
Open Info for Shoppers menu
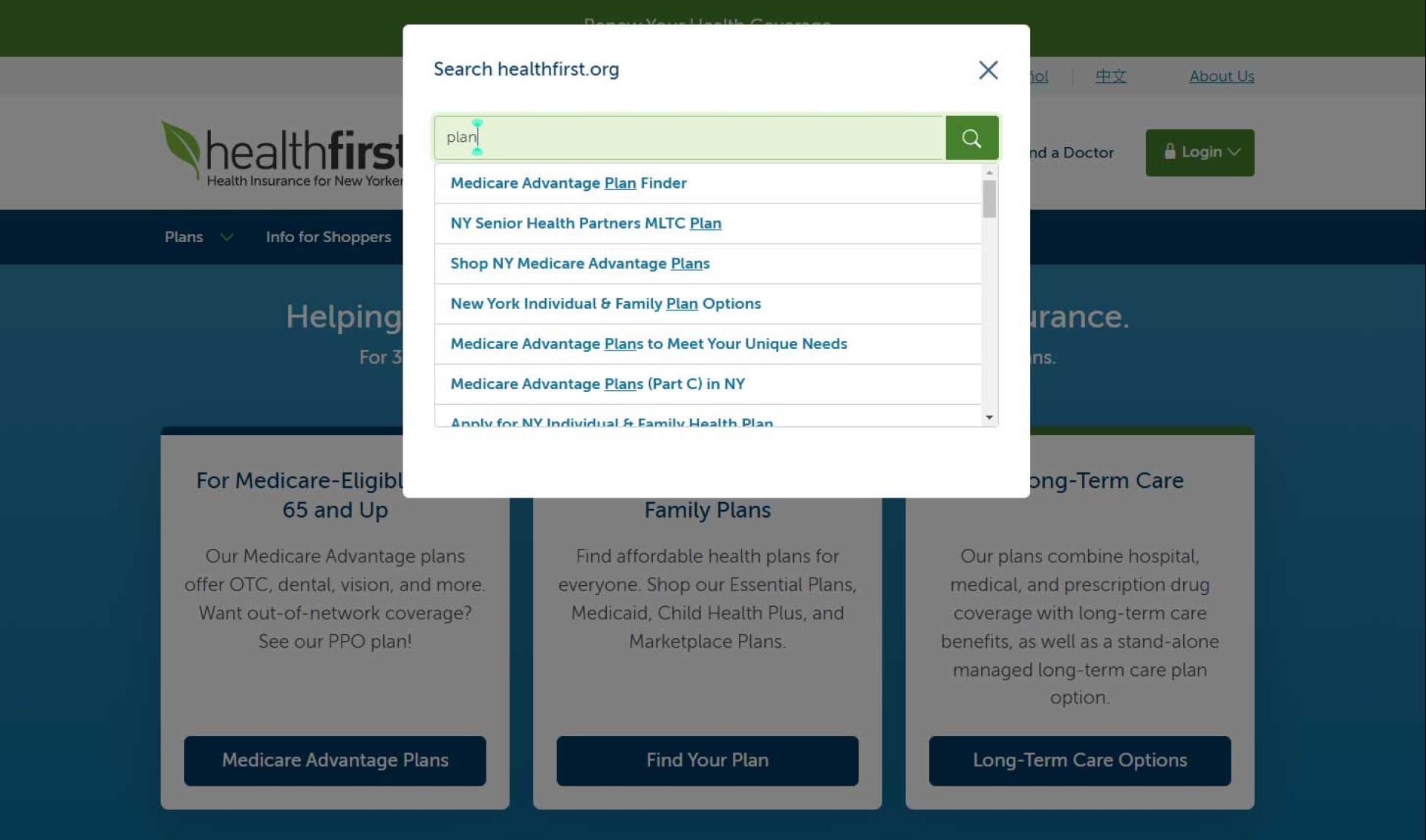click(328, 237)
